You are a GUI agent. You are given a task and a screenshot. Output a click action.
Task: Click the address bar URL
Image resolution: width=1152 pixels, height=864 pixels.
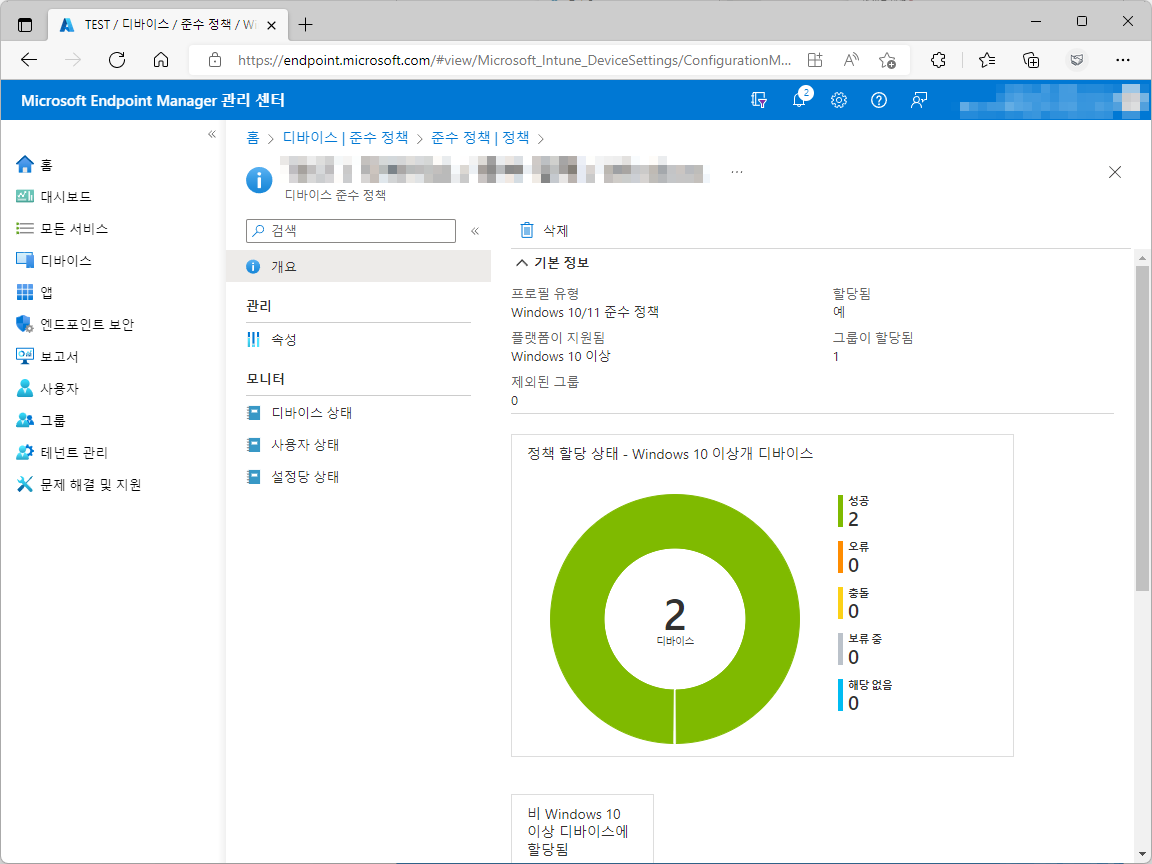pyautogui.click(x=514, y=60)
